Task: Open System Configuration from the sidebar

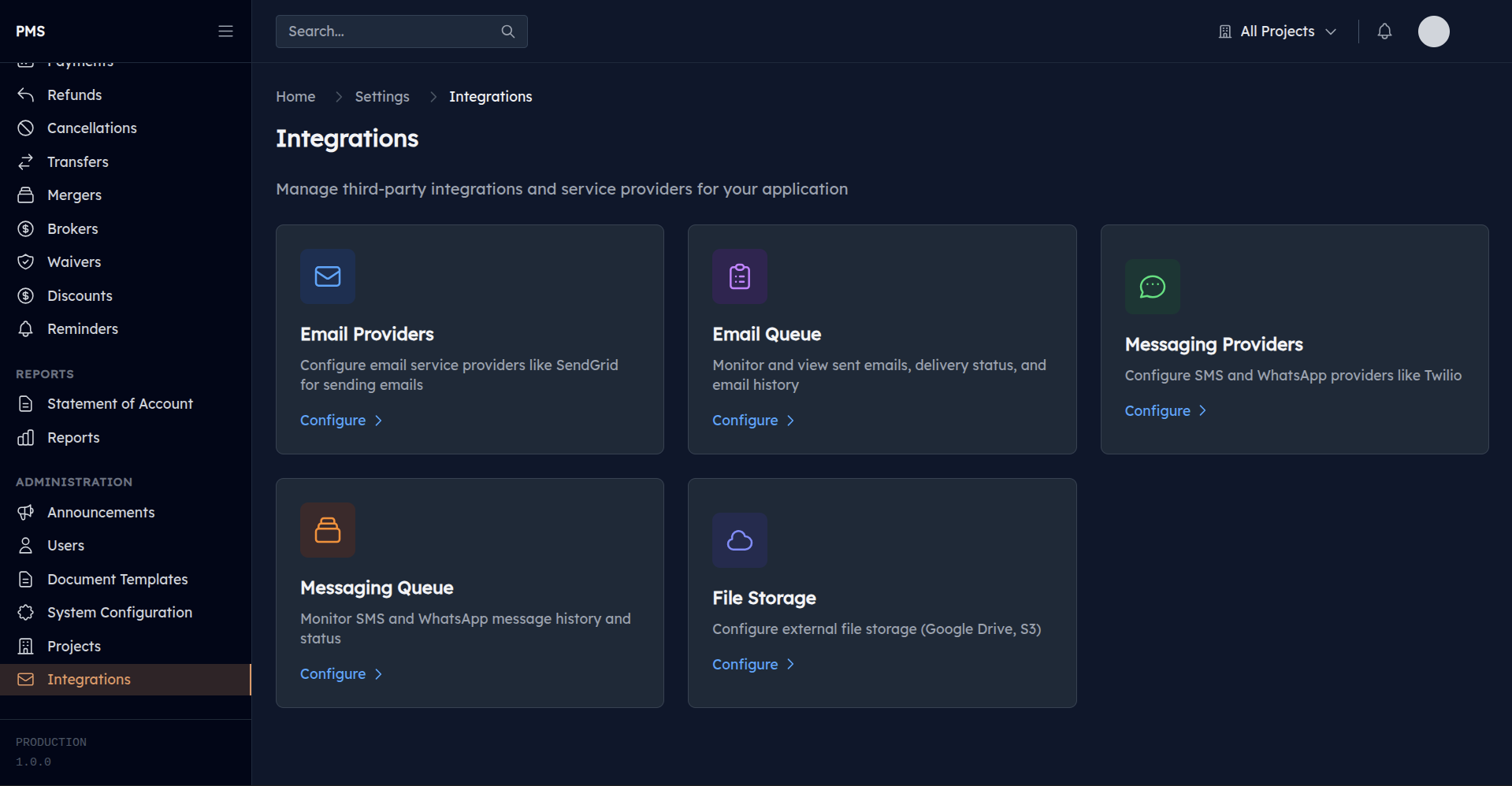Action: tap(119, 612)
